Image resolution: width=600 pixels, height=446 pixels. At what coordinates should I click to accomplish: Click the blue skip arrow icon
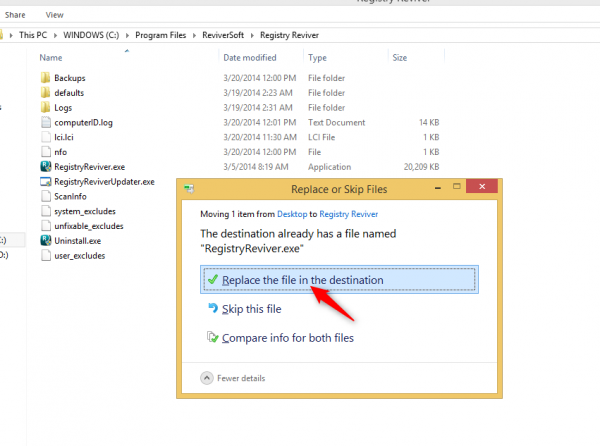point(213,308)
